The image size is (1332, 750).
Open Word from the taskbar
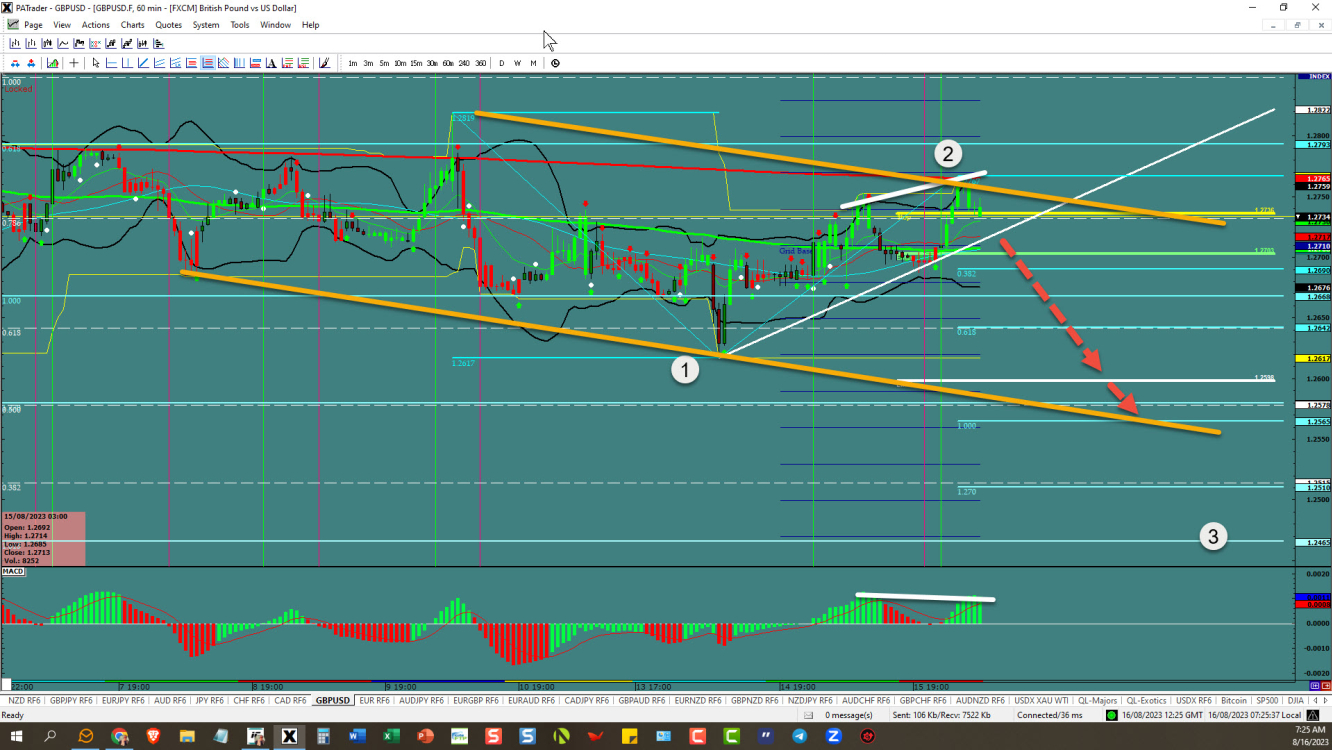[357, 736]
